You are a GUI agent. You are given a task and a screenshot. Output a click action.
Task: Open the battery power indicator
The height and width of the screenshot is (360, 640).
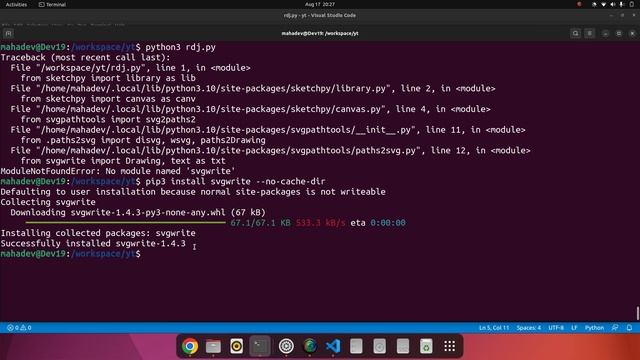[631, 4]
